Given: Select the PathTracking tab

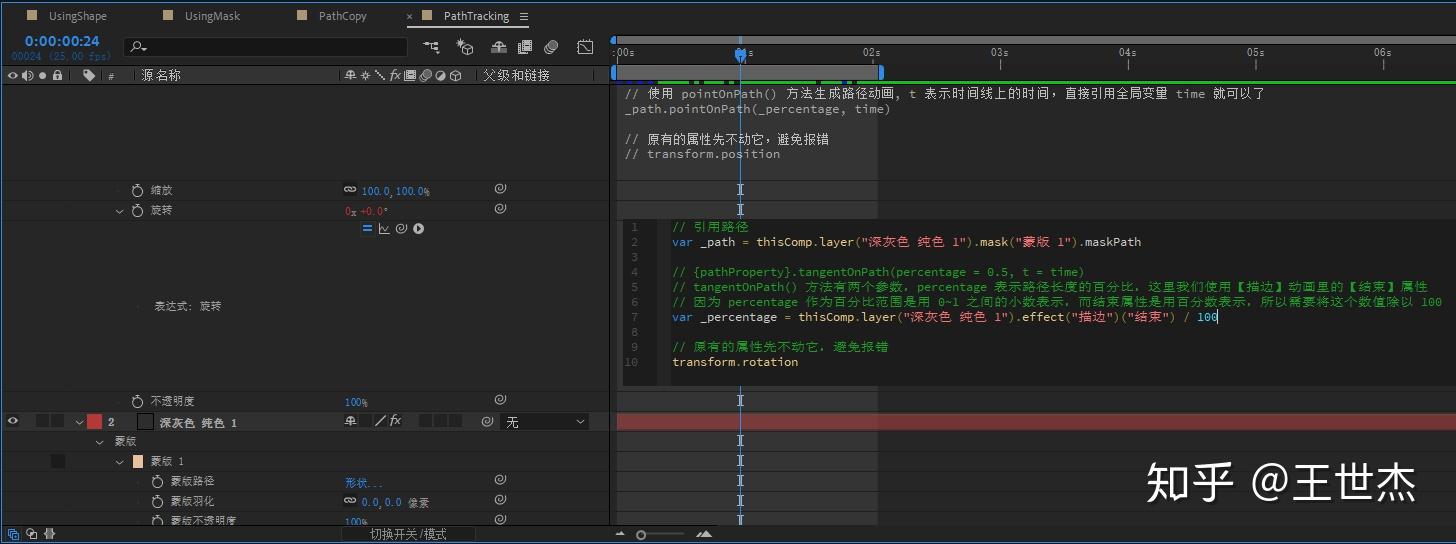Looking at the screenshot, I should (476, 16).
